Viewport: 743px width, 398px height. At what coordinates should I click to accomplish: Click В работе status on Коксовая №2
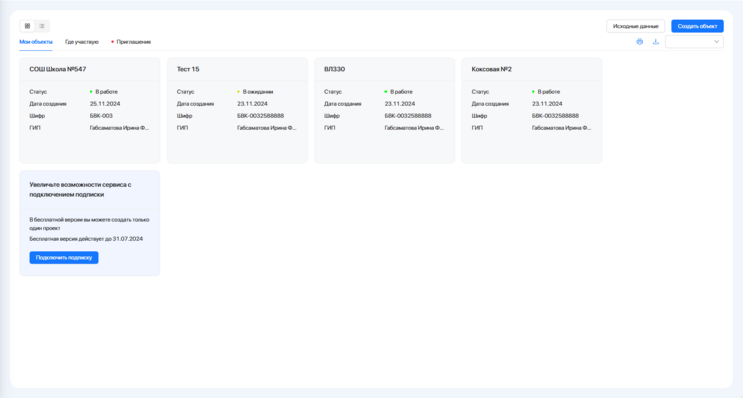(x=546, y=91)
